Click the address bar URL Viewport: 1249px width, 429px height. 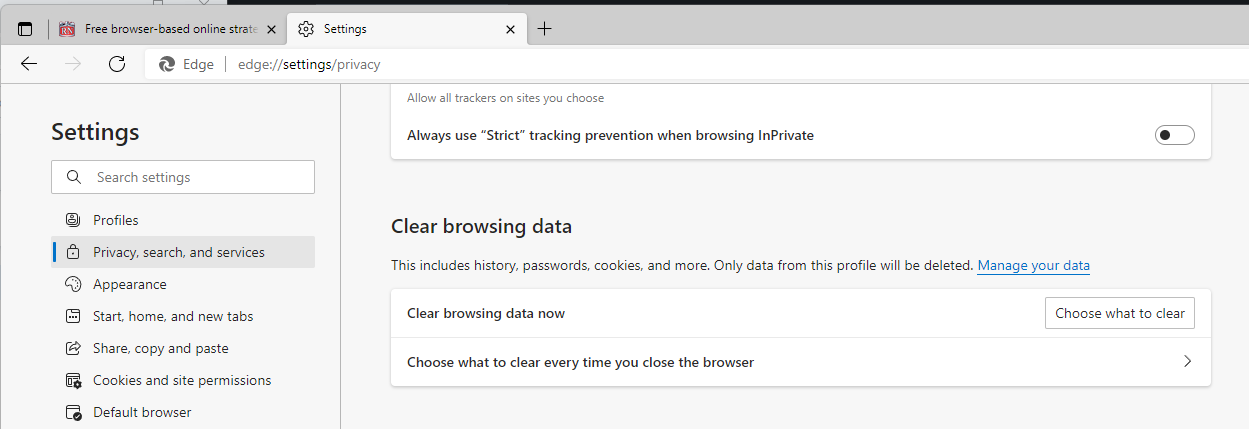[x=309, y=64]
